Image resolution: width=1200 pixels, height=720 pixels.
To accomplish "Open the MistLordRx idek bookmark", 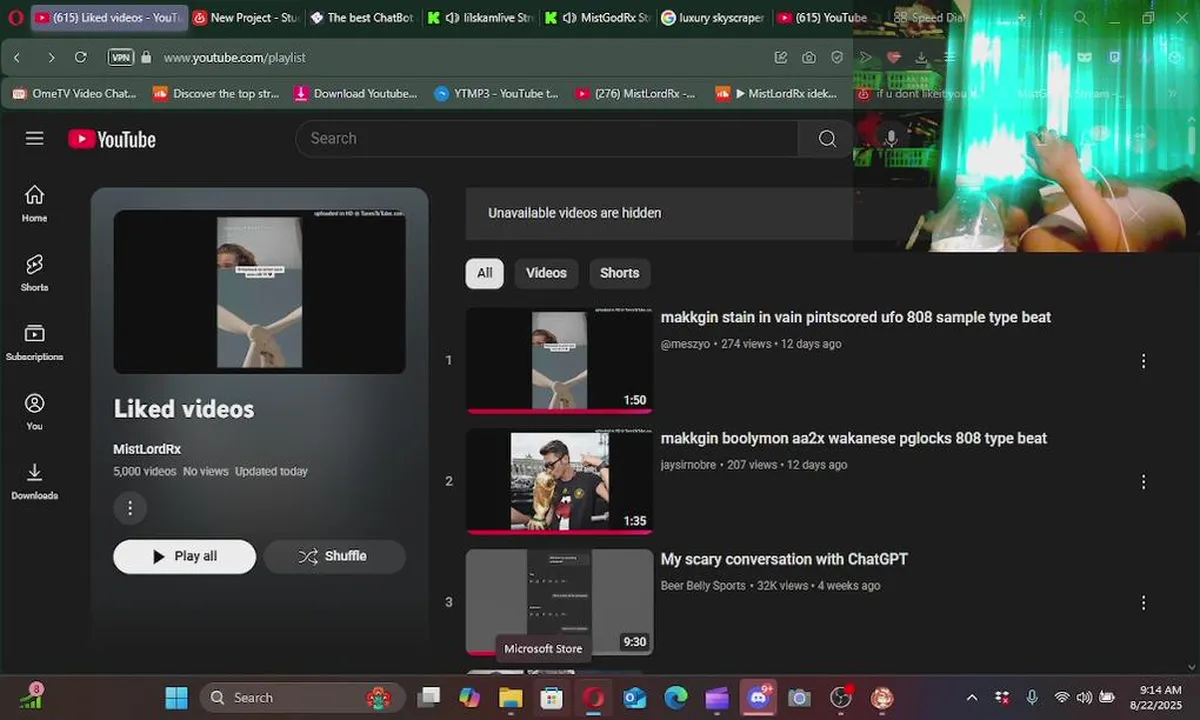I will tap(777, 94).
